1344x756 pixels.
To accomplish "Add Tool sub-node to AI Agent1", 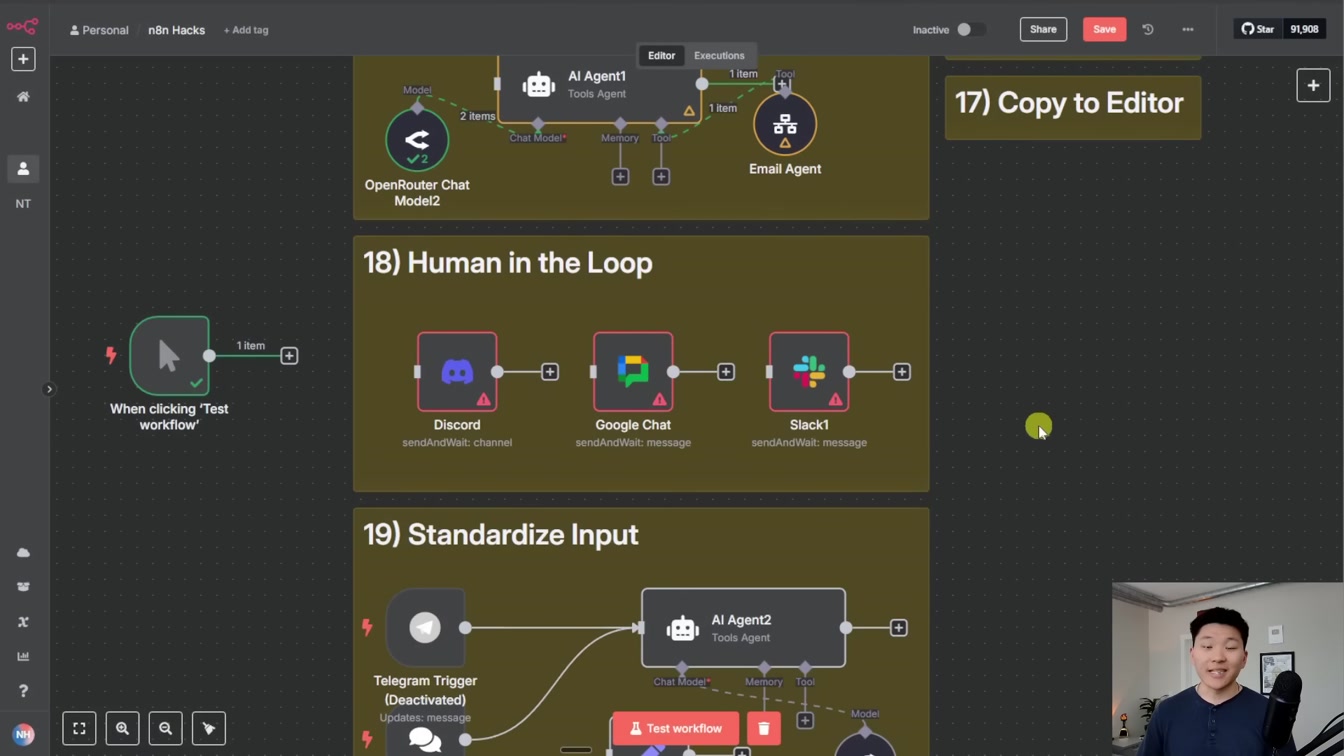I will coord(661,177).
